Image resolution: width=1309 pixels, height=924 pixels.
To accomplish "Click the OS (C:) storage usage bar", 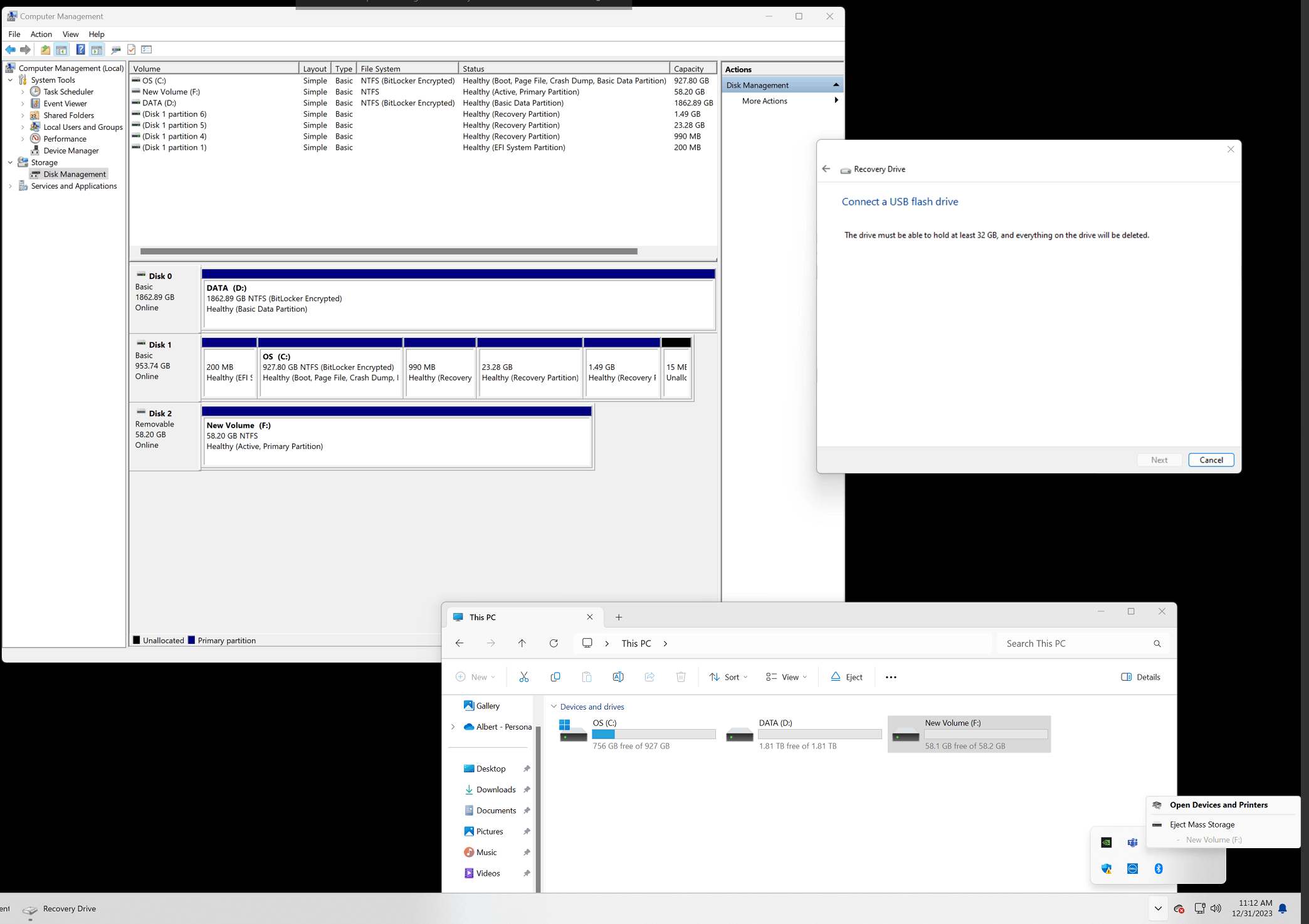I will tap(653, 734).
